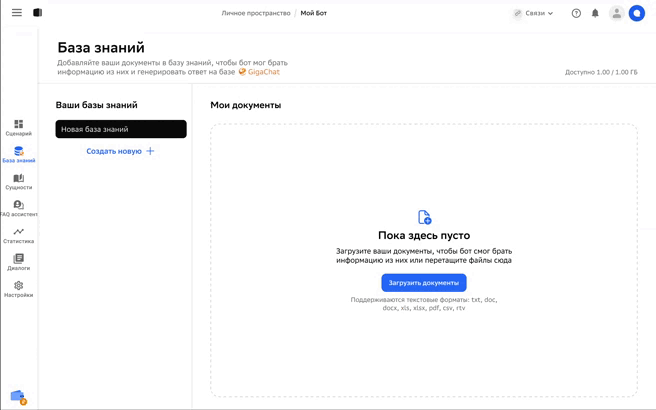Click the База знаний page title
This screenshot has height=410, width=656.
pyautogui.click(x=101, y=48)
